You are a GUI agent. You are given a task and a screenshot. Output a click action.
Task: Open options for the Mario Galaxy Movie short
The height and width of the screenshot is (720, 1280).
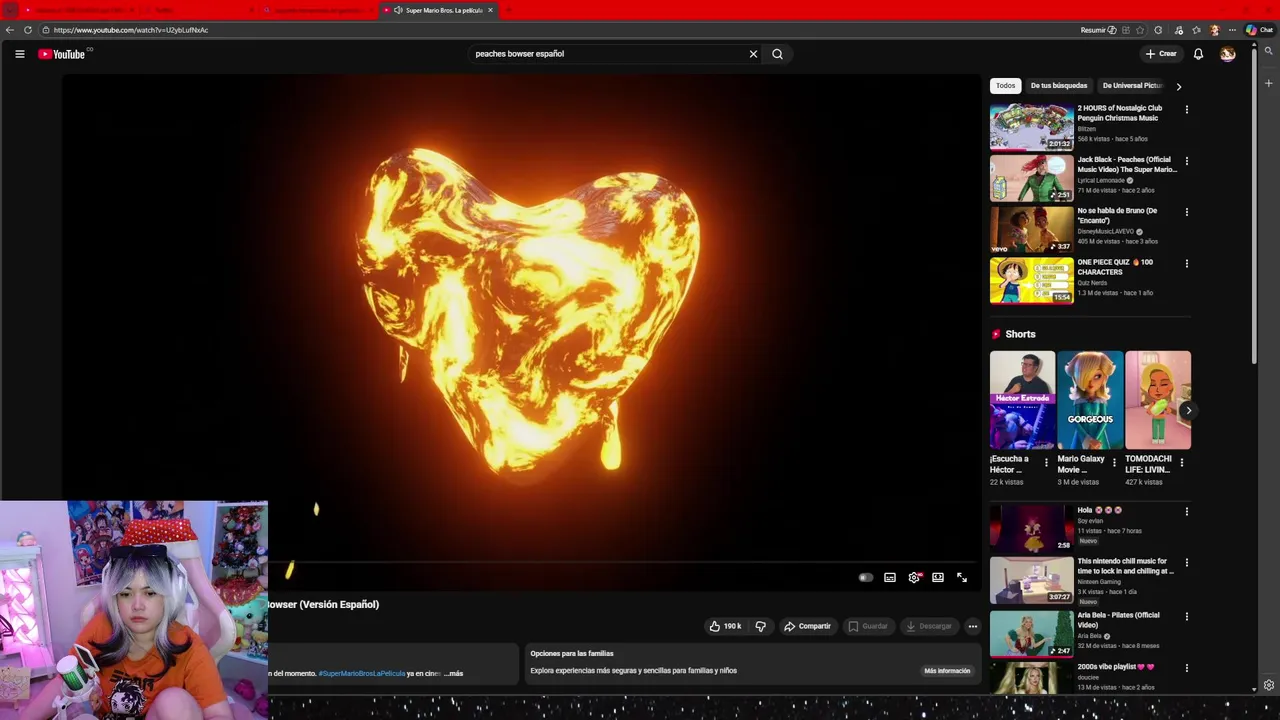[x=1114, y=462]
